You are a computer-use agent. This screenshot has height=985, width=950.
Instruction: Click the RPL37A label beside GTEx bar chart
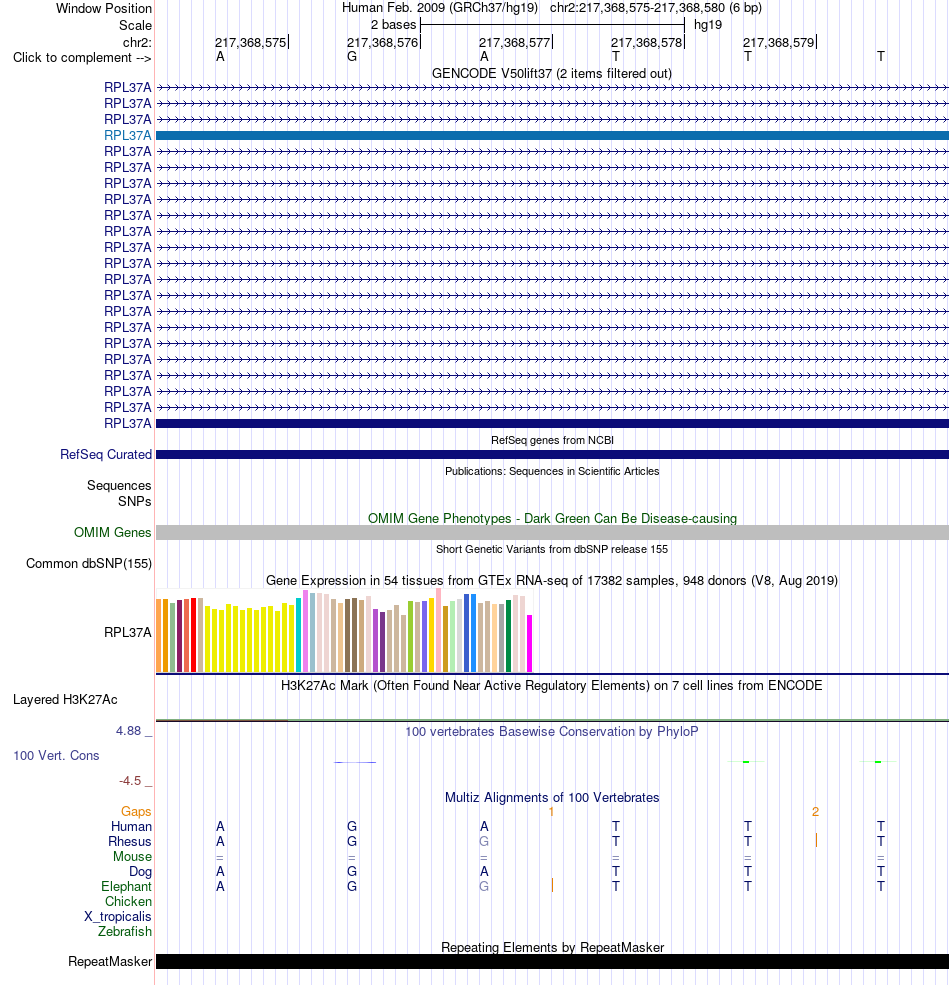click(128, 632)
